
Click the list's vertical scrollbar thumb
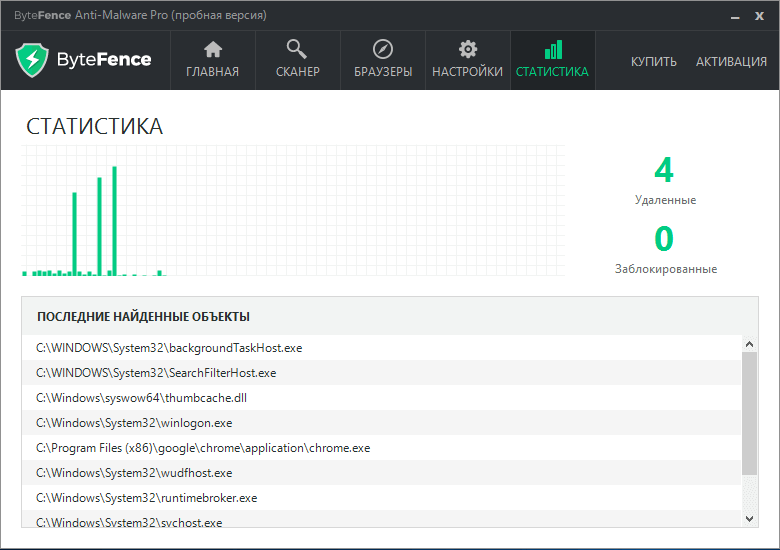click(x=749, y=412)
